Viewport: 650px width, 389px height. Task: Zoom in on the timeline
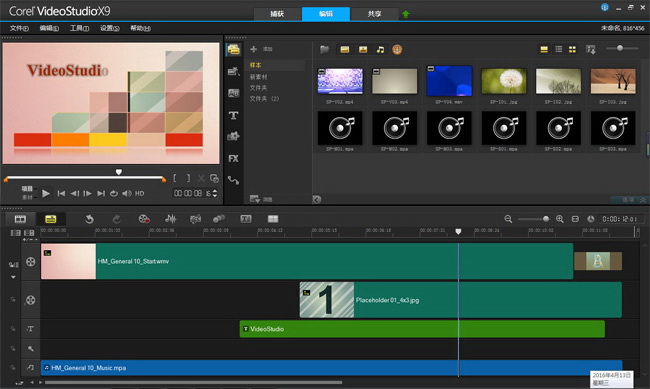tap(560, 219)
